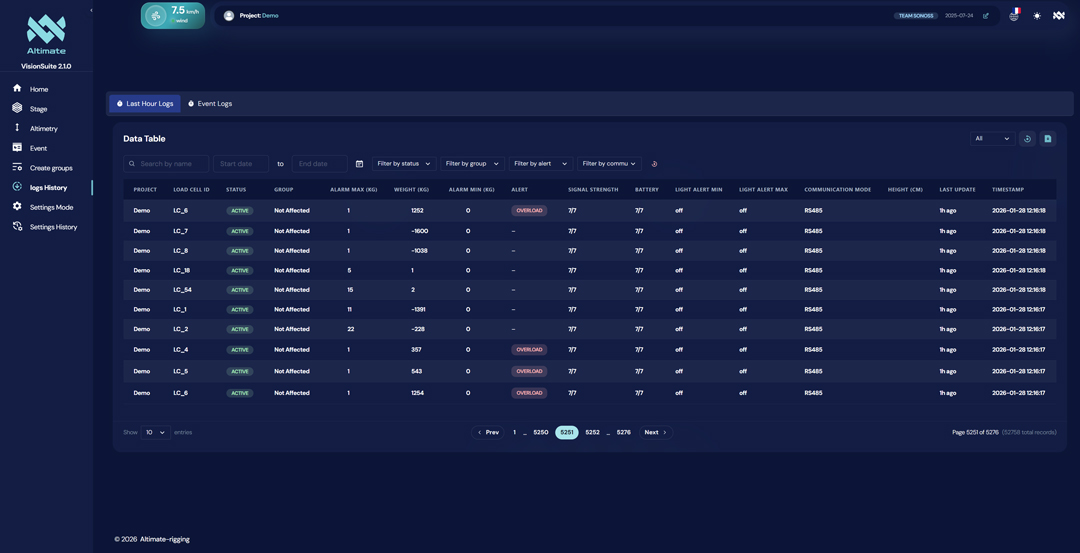Open the wind speed widget
Viewport: 1080px width, 553px height.
coord(173,15)
